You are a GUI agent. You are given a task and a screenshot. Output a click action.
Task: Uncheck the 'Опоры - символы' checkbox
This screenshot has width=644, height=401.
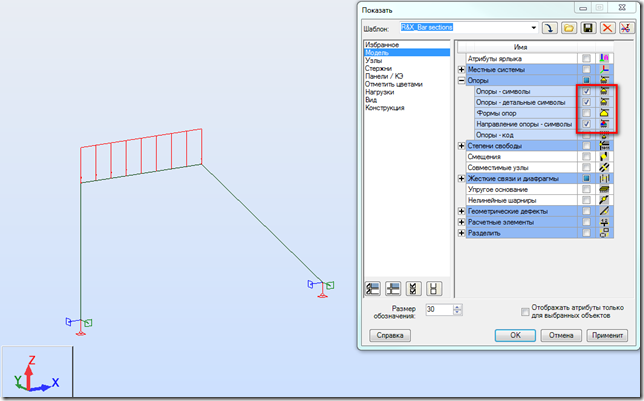pos(587,92)
